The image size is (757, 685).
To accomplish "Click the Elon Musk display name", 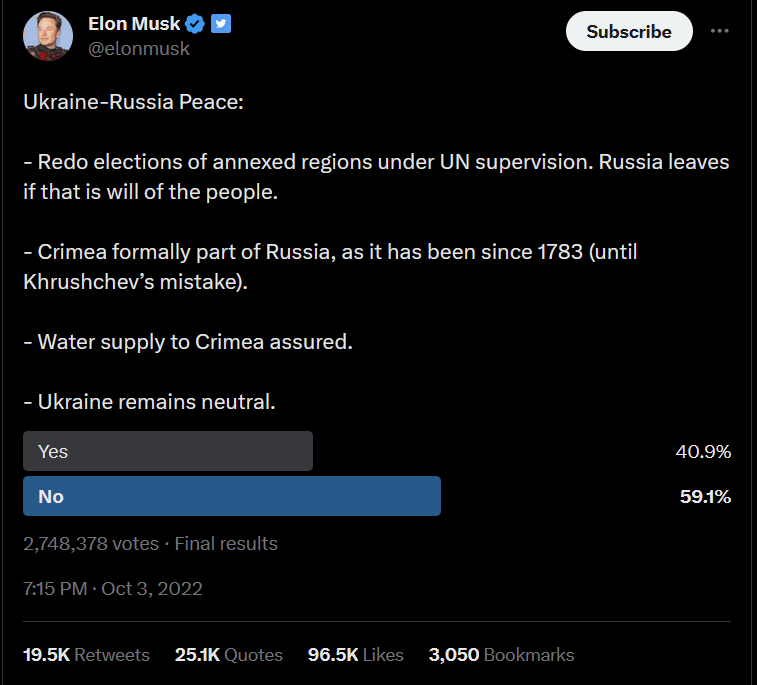I will (x=134, y=24).
